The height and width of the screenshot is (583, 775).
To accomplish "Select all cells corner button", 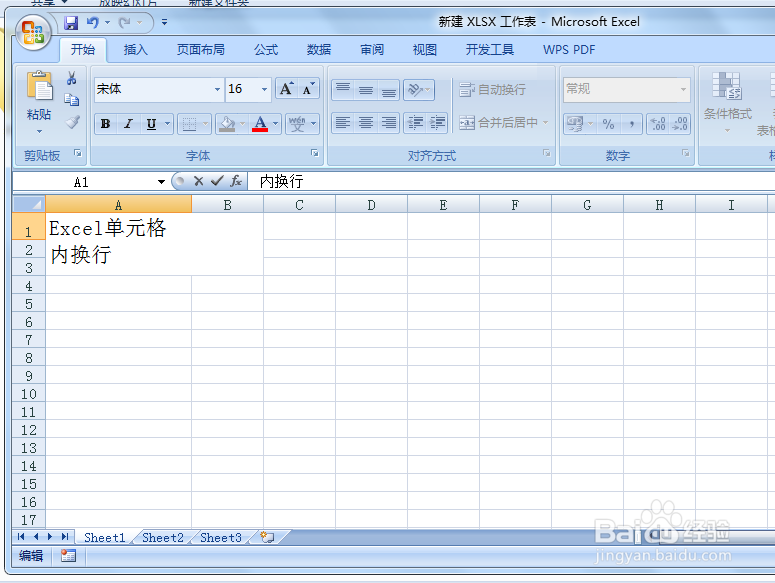I will coord(29,204).
